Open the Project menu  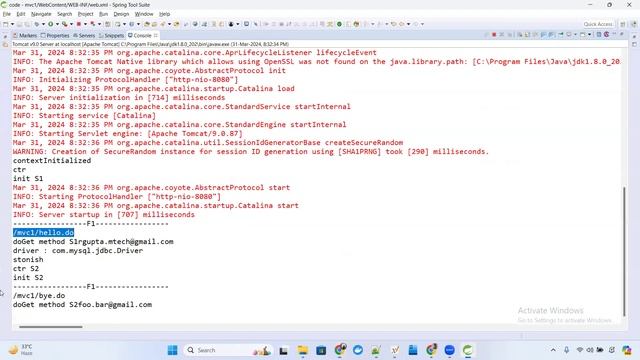tap(85, 14)
